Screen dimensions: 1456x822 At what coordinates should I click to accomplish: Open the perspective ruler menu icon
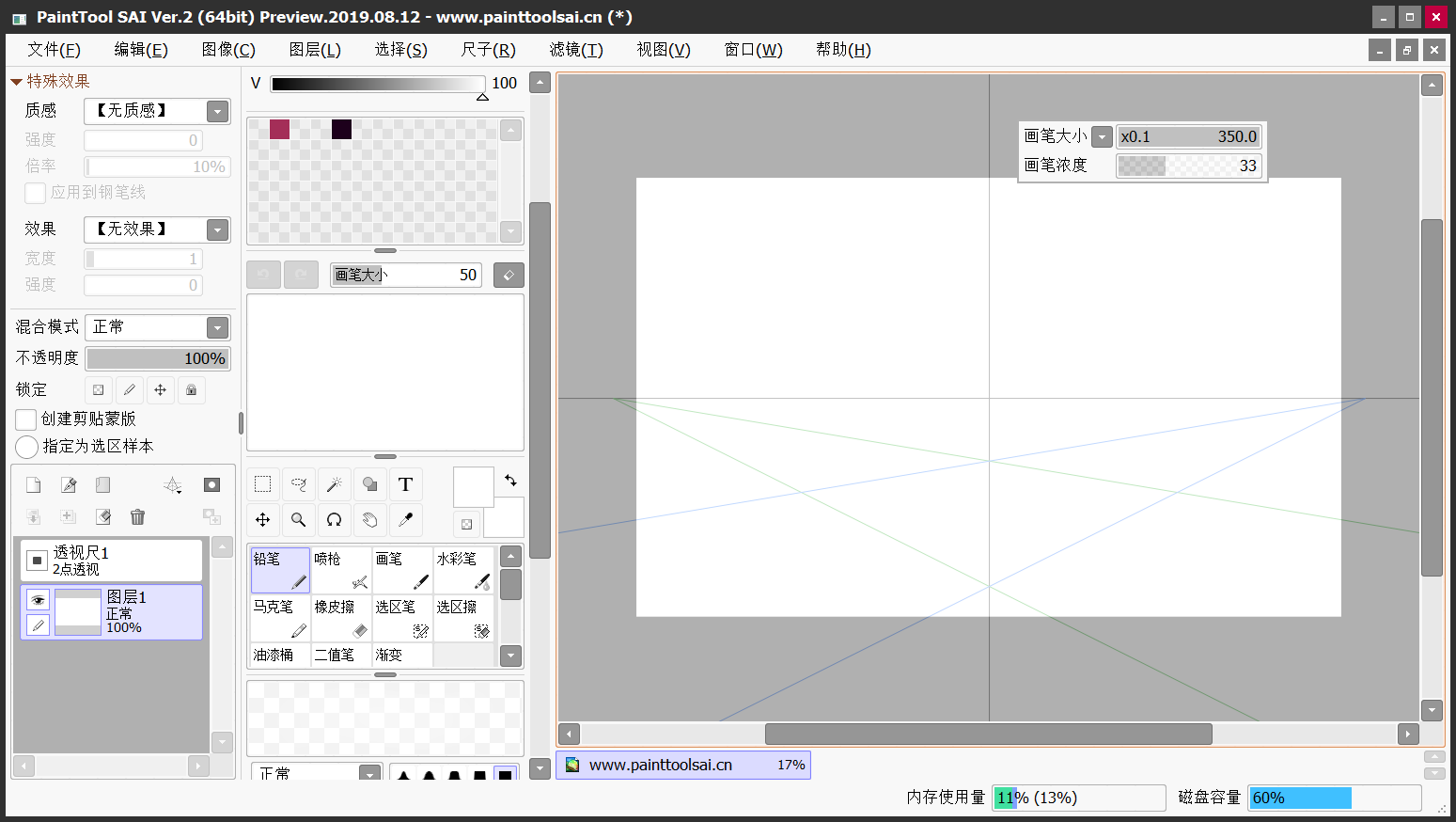173,484
